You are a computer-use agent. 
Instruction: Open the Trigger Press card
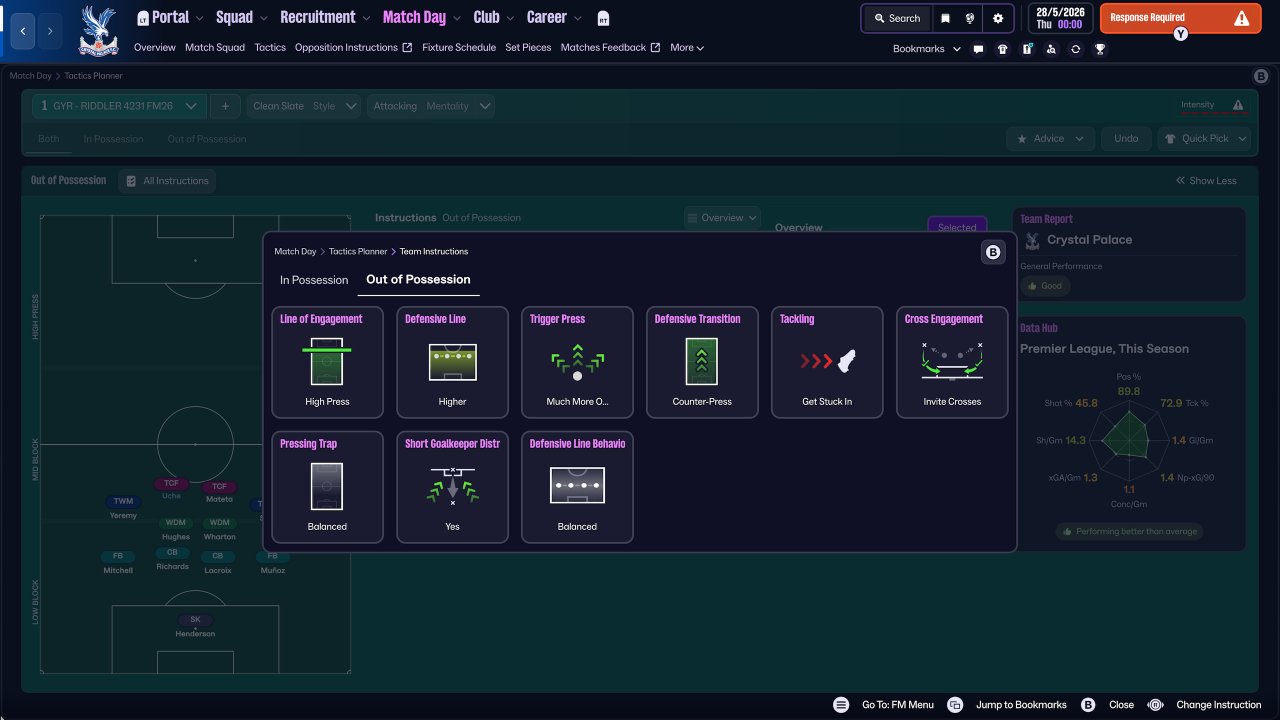(577, 362)
